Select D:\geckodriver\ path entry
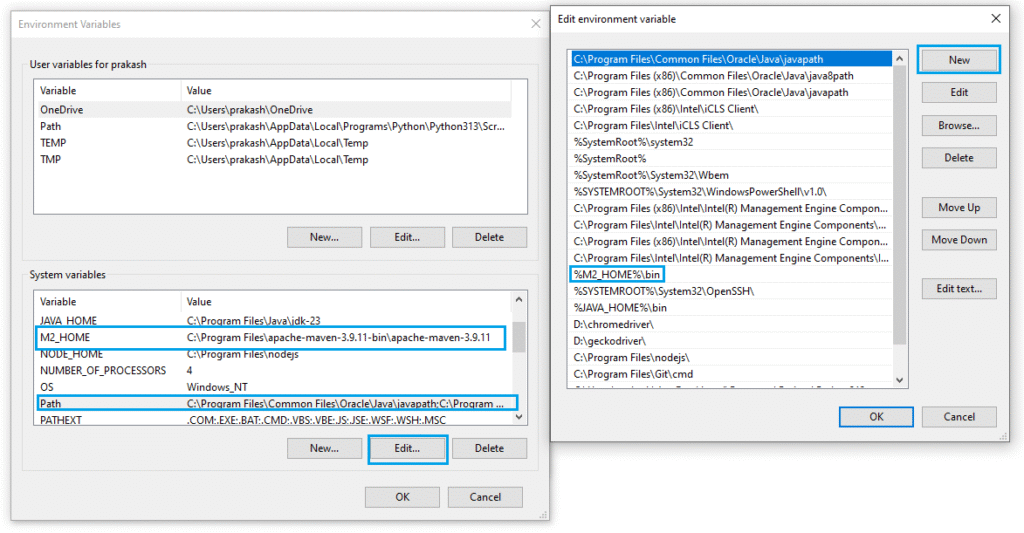 731,340
